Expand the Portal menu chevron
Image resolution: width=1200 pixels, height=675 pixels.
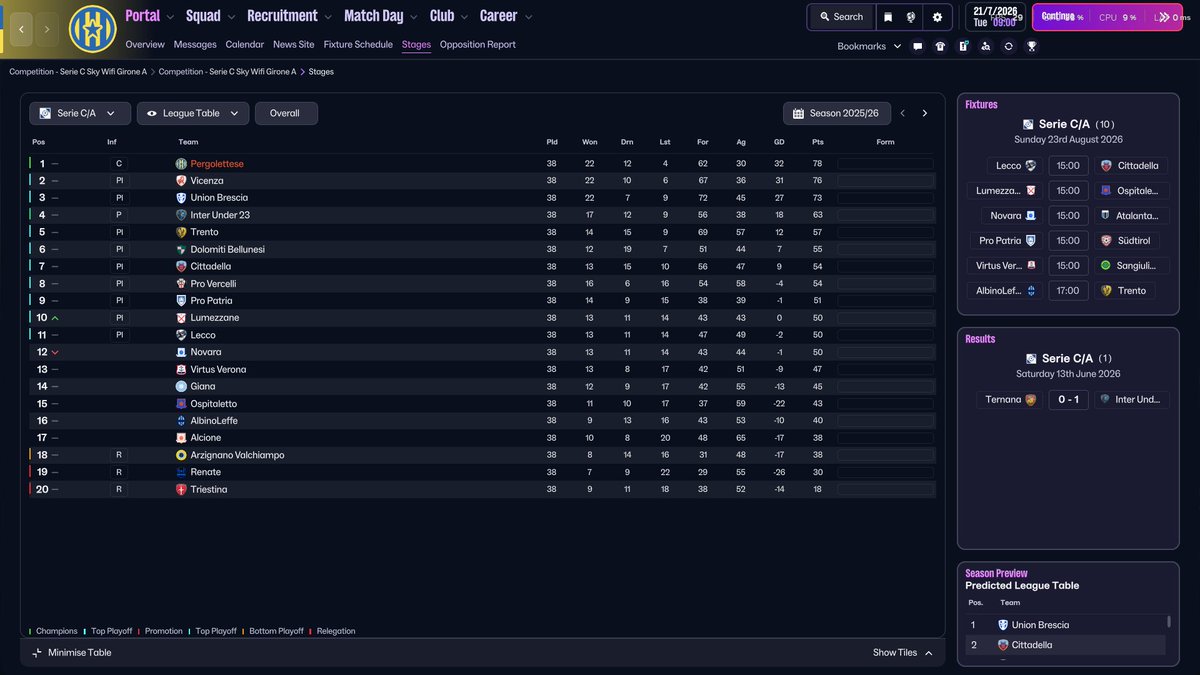(171, 17)
